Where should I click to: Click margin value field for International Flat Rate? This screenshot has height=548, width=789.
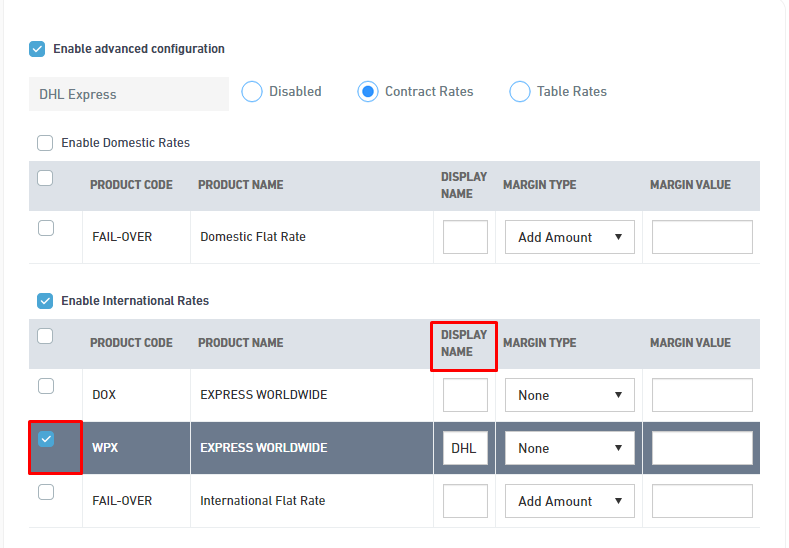click(702, 501)
